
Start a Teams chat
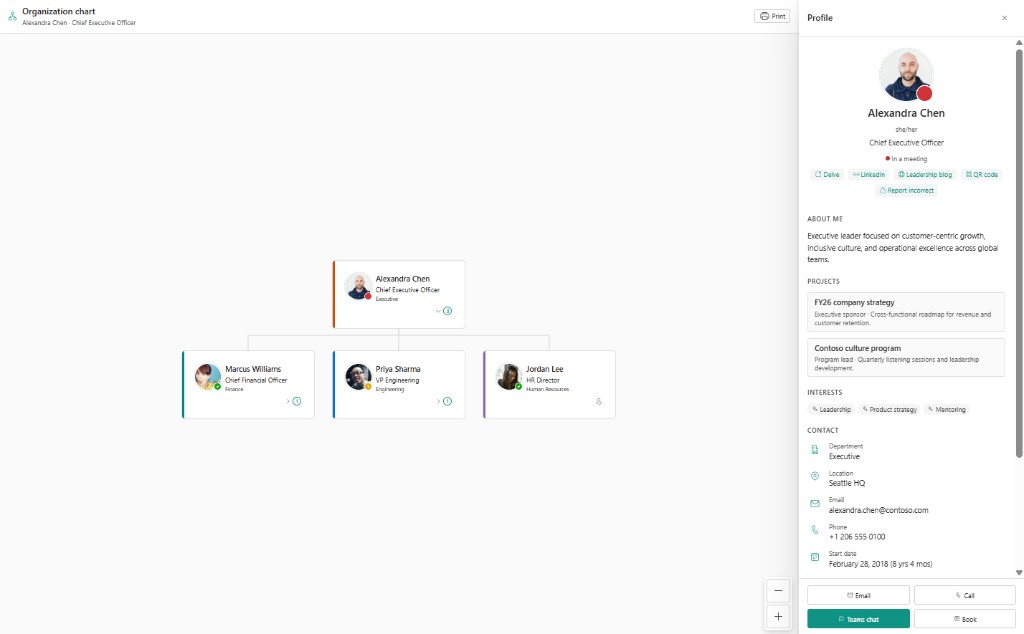click(x=858, y=618)
